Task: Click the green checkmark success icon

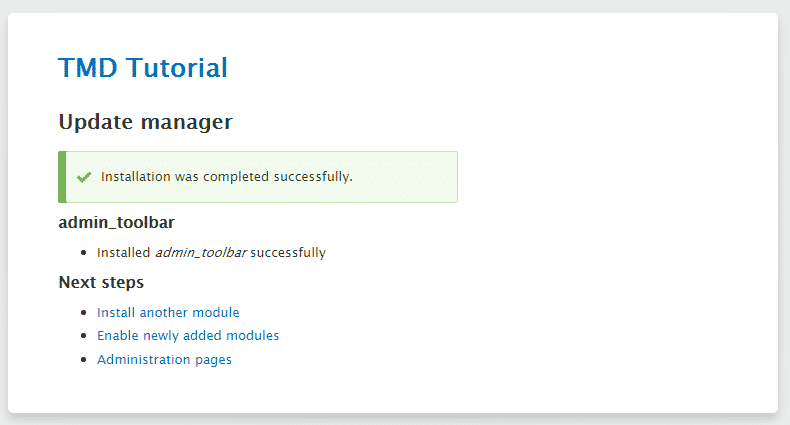Action: coord(84,177)
